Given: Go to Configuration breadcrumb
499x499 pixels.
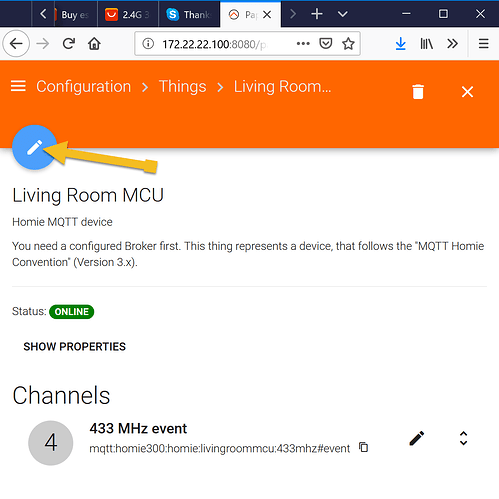Looking at the screenshot, I should point(84,87).
